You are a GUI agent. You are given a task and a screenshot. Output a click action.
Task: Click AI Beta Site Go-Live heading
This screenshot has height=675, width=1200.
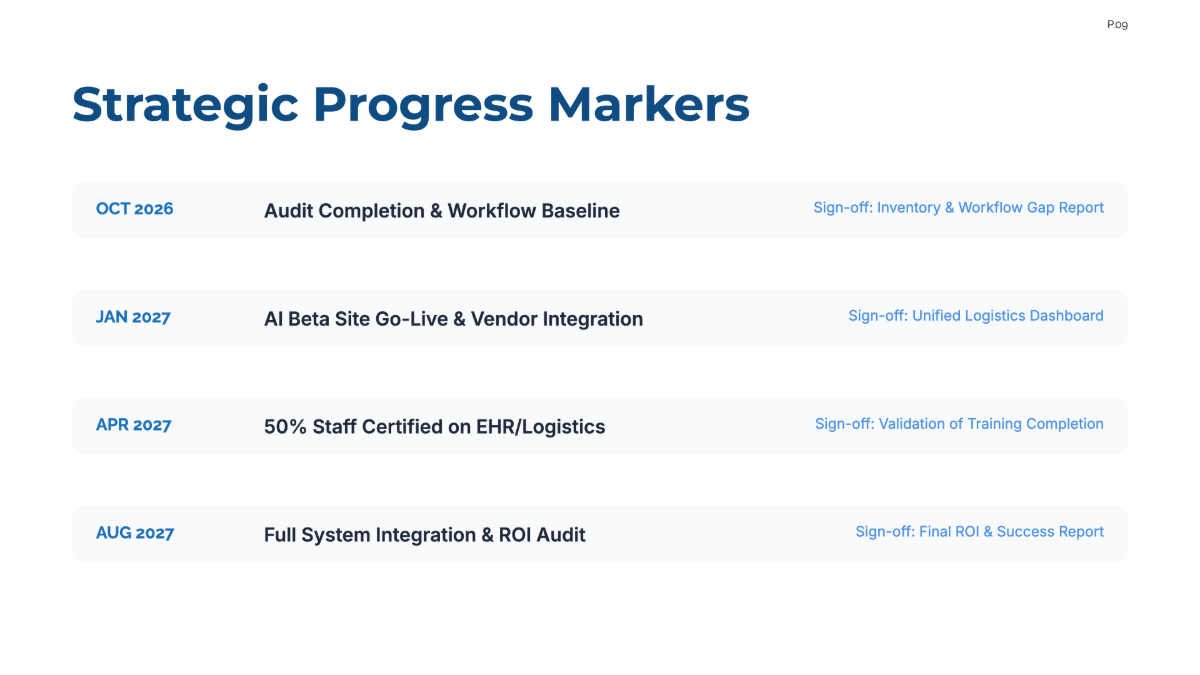(x=453, y=319)
